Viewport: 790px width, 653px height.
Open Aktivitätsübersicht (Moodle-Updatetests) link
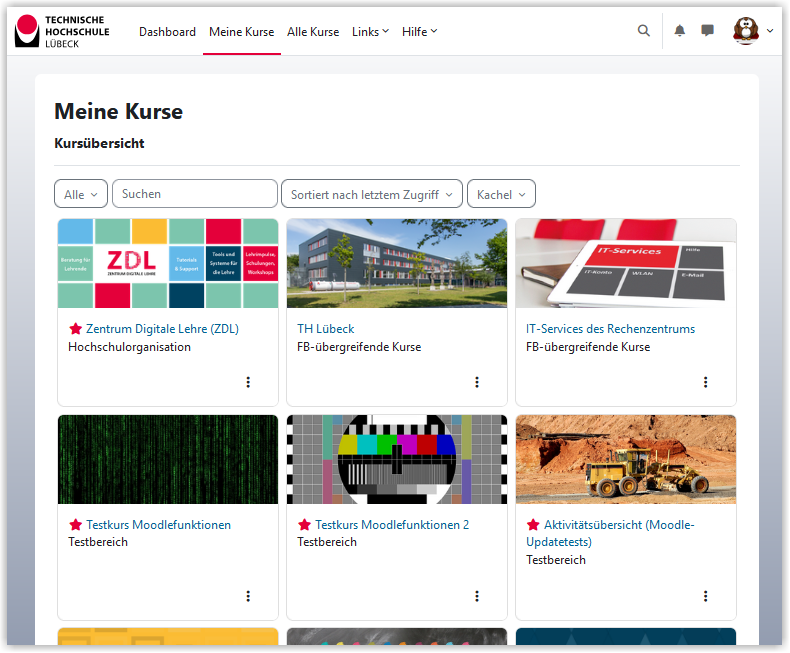610,533
